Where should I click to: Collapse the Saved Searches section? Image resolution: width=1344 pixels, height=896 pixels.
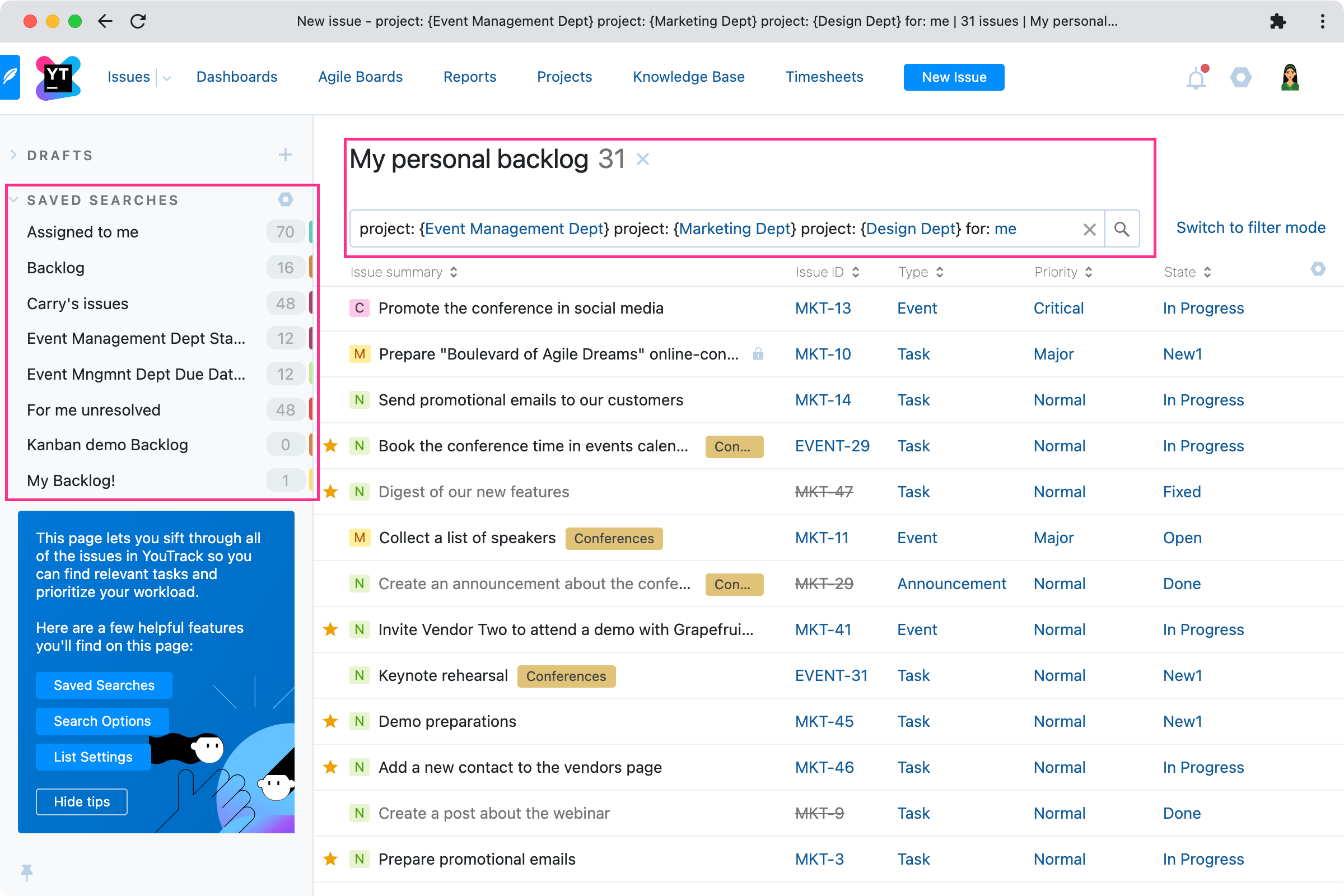pyautogui.click(x=13, y=199)
